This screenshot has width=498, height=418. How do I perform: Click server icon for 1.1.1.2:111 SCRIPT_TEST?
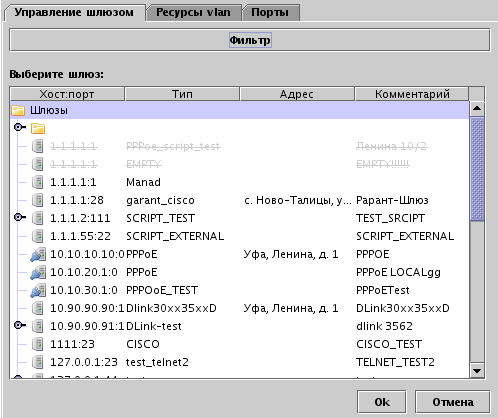(38, 218)
